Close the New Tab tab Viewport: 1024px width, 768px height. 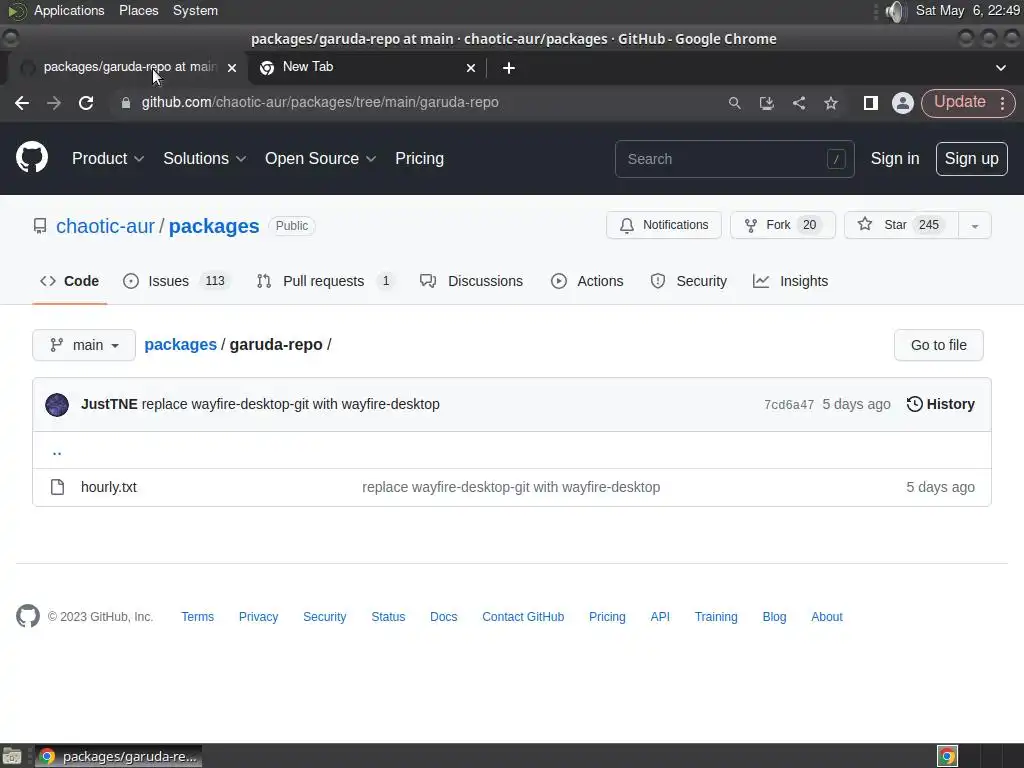471,68
